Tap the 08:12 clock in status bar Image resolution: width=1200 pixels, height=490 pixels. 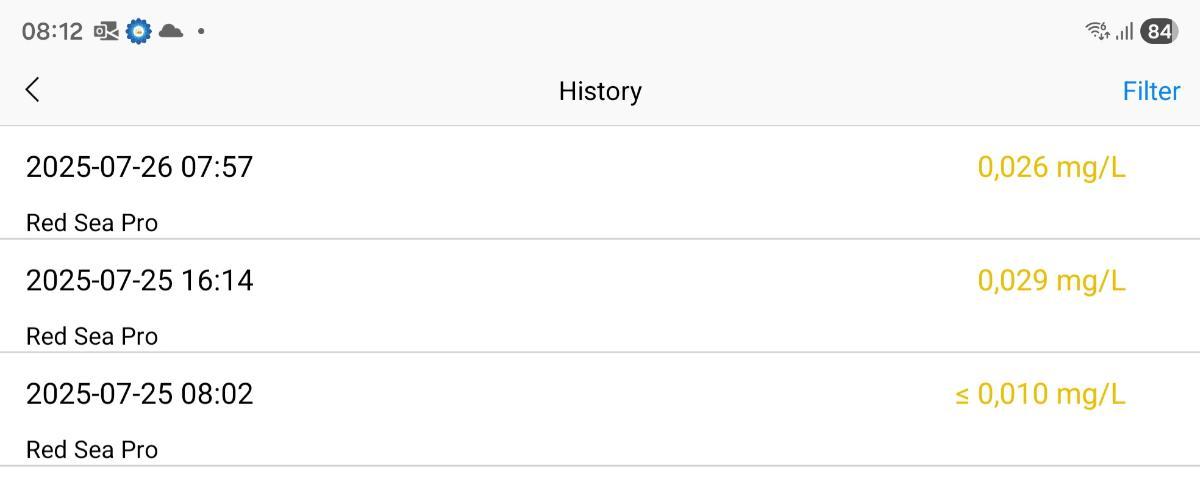click(52, 31)
